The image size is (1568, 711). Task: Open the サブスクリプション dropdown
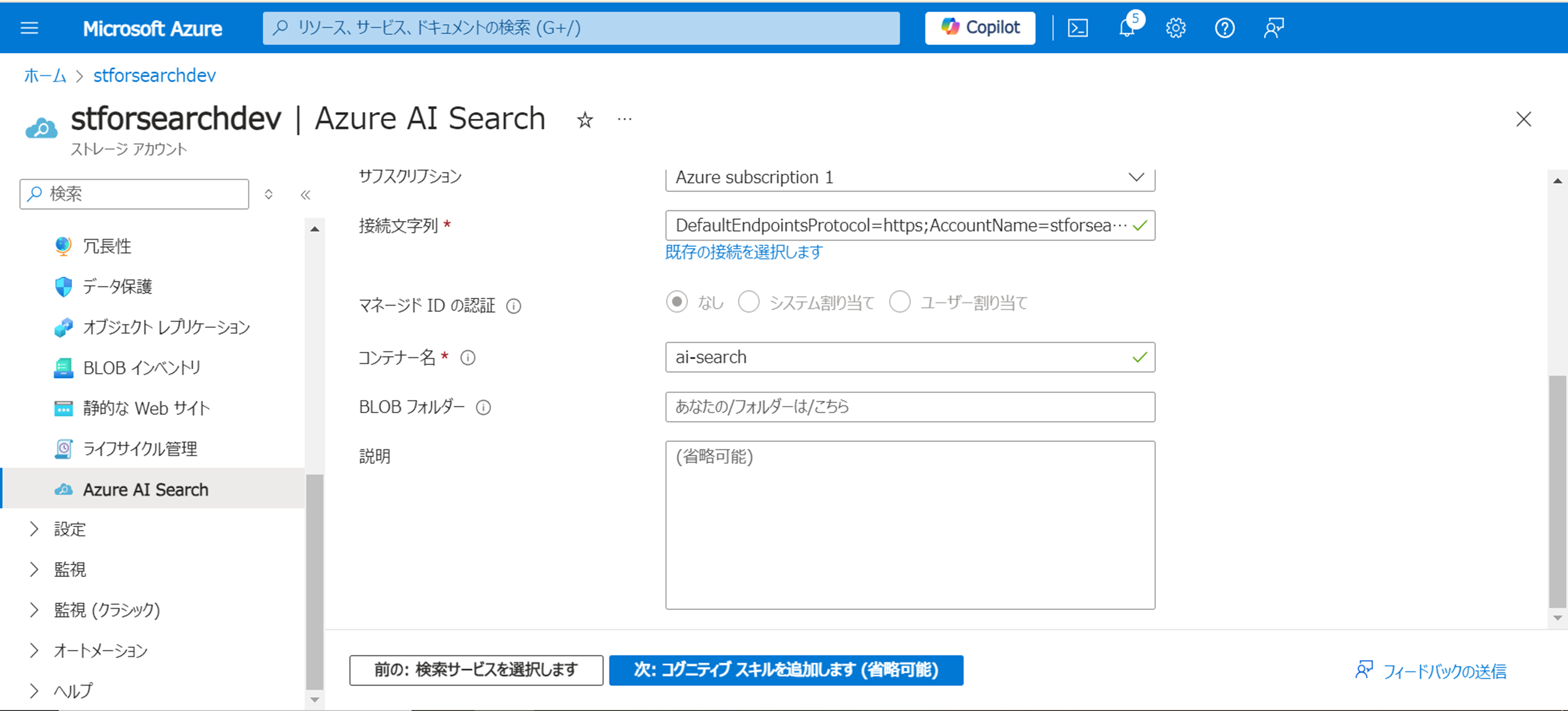click(x=910, y=178)
